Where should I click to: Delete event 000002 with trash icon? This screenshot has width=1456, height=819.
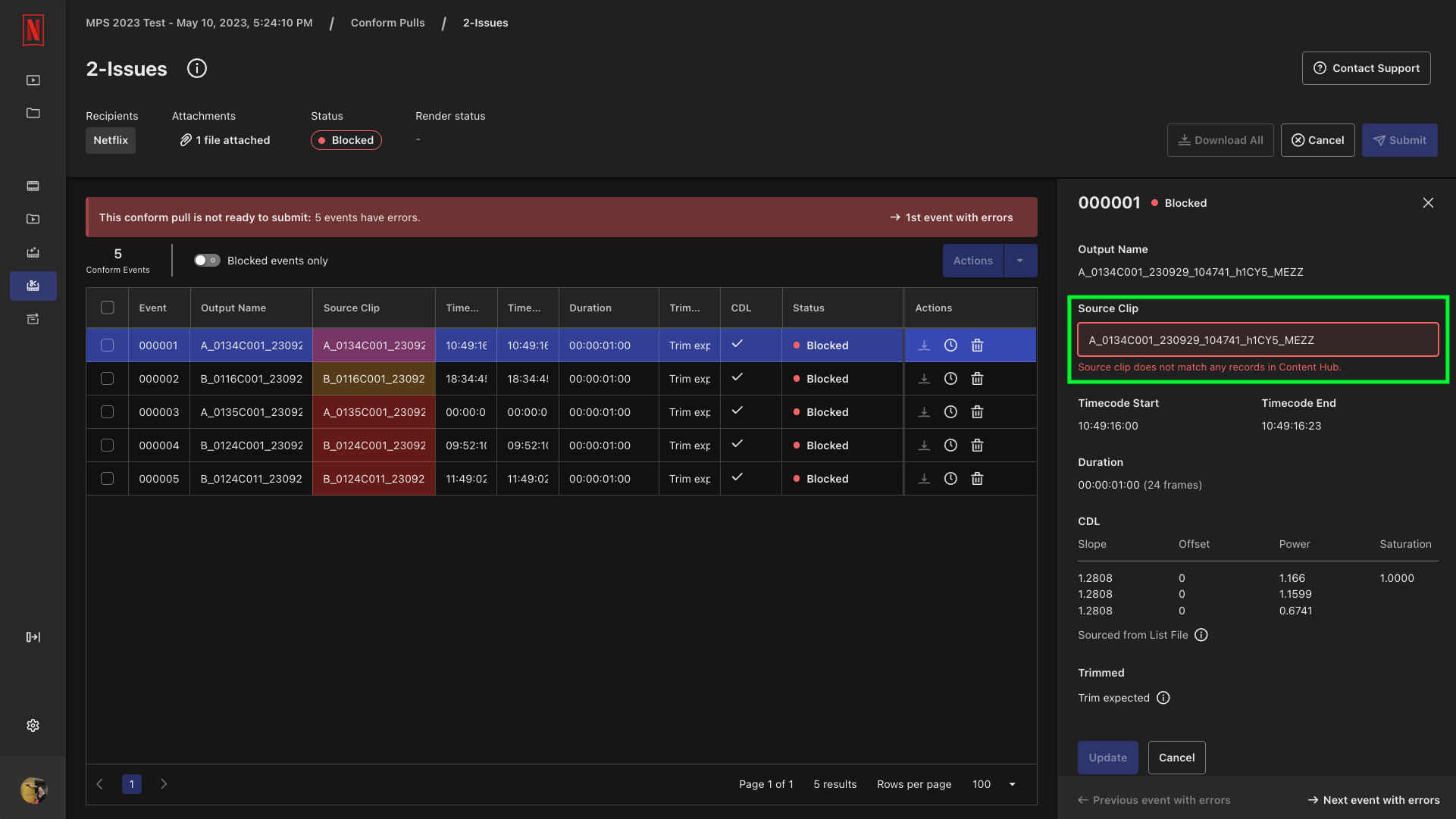pos(977,379)
